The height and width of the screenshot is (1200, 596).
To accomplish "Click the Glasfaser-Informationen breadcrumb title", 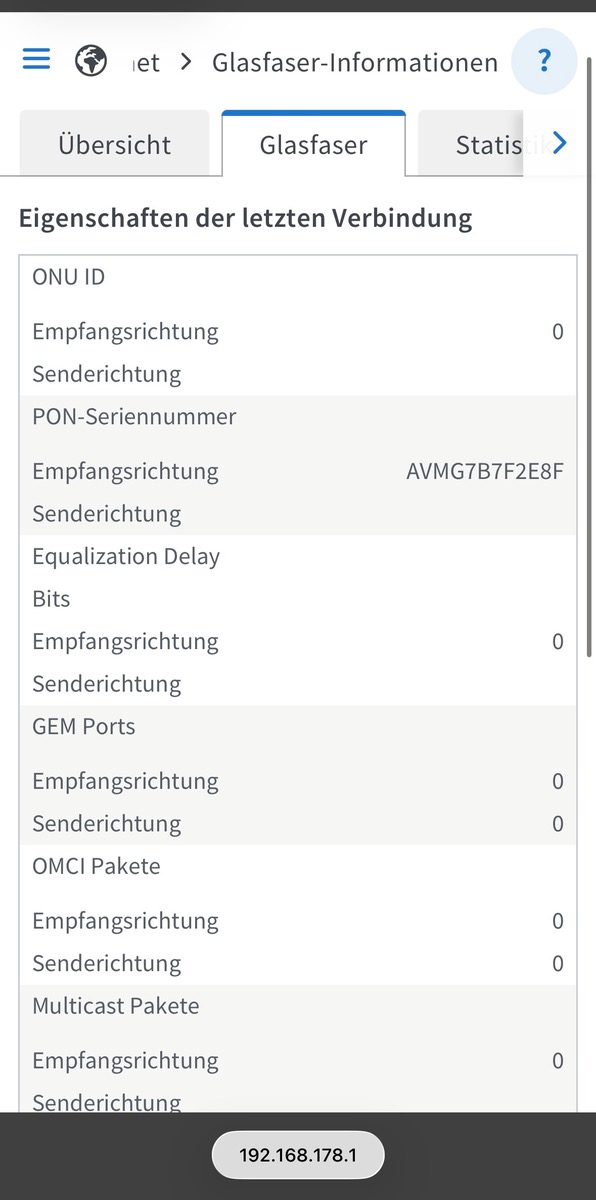I will 355,63.
